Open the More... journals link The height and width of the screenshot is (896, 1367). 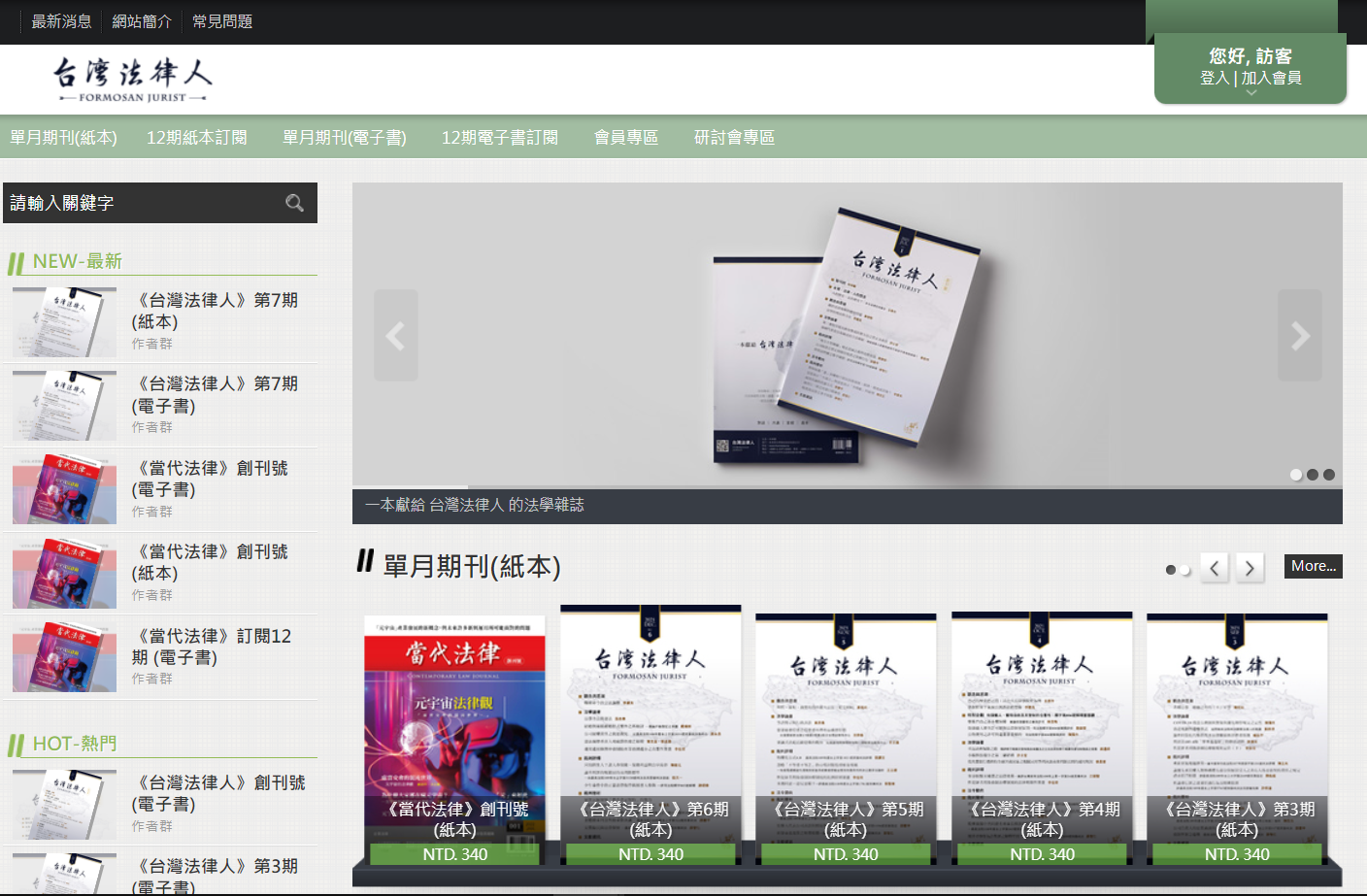(x=1314, y=566)
